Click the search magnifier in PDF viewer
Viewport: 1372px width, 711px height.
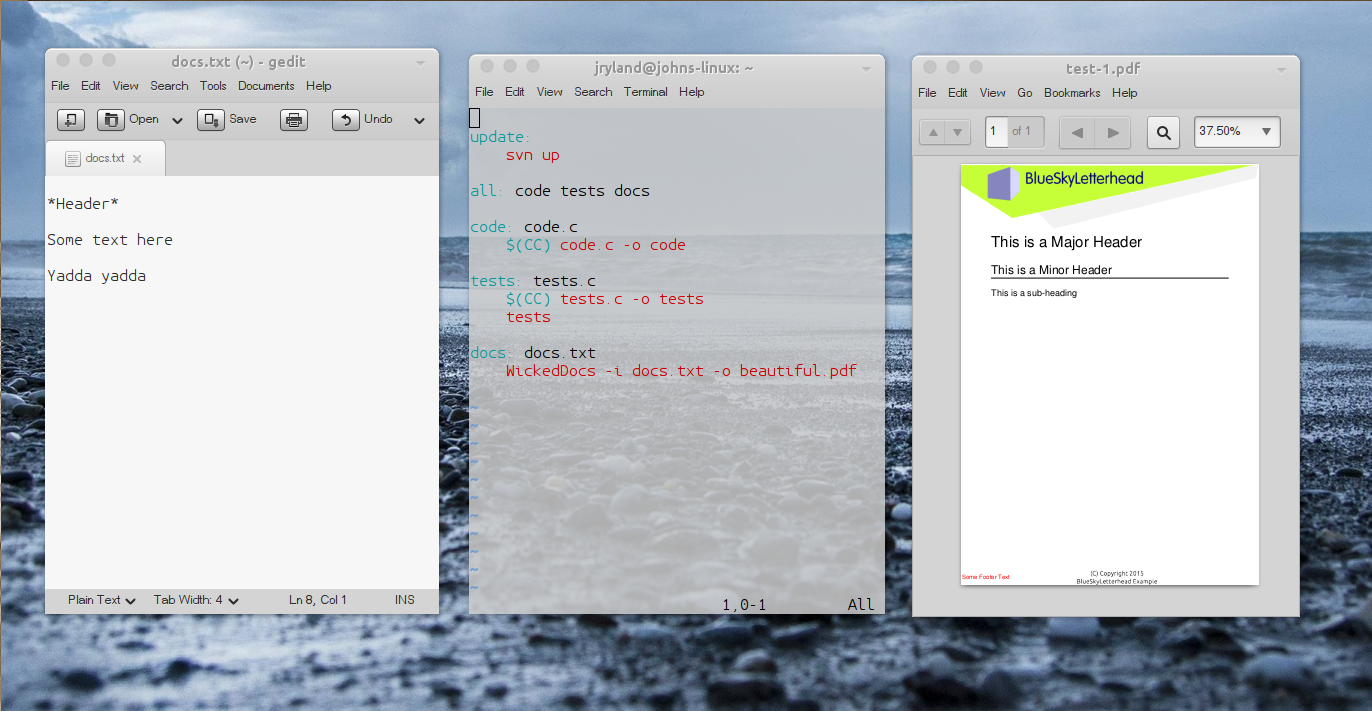pos(1163,132)
